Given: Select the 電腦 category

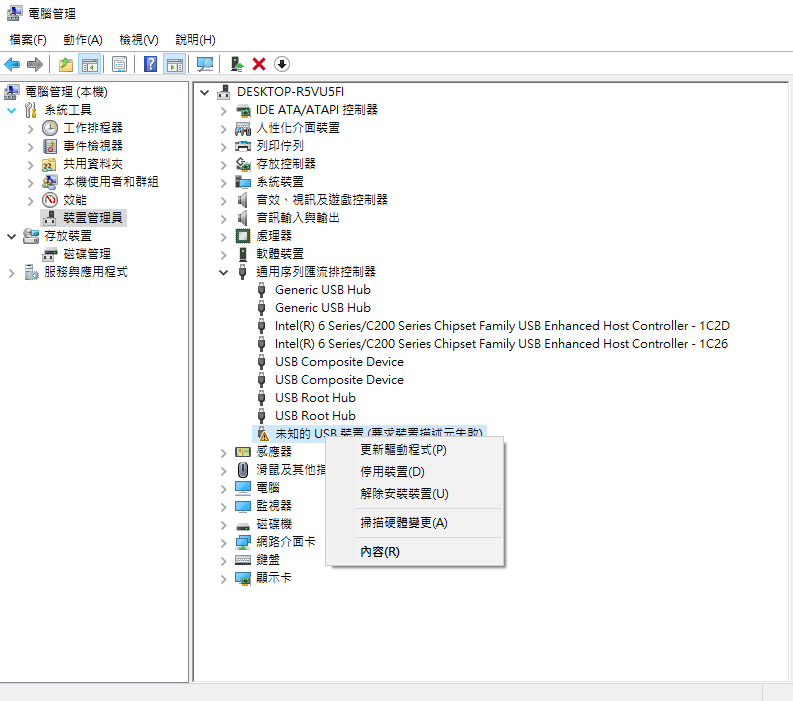Looking at the screenshot, I should [268, 488].
